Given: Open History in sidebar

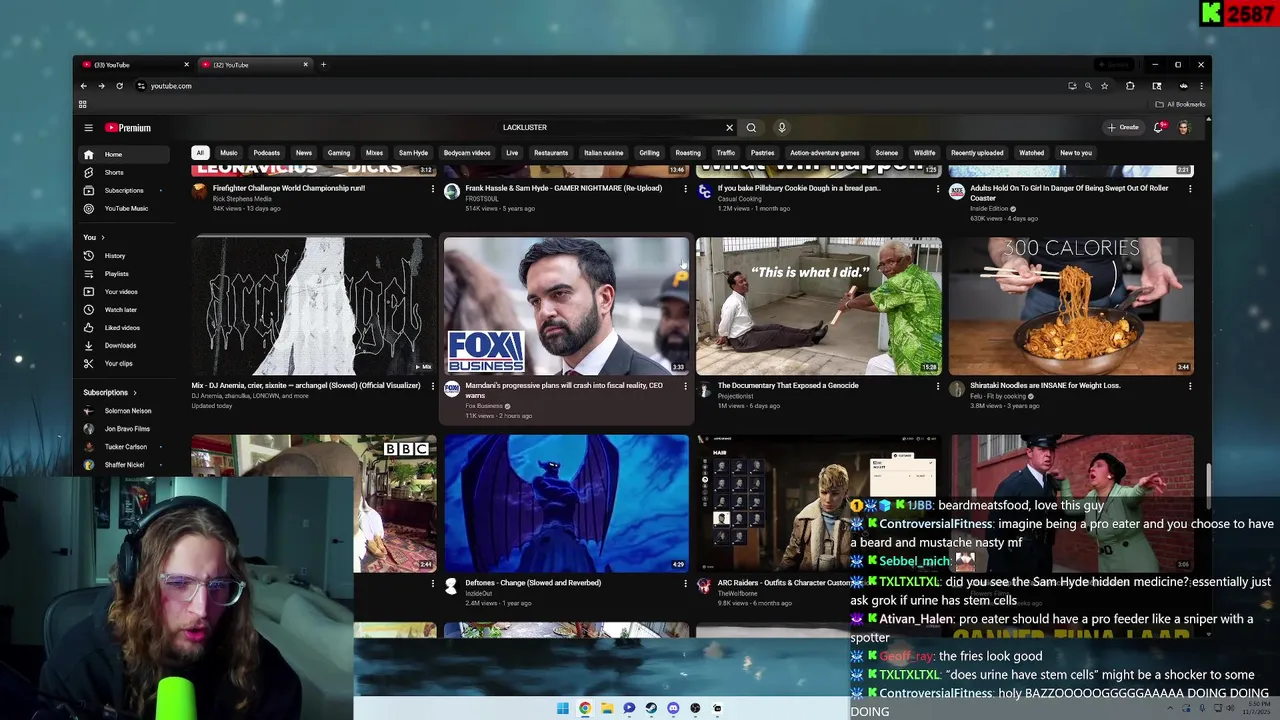Looking at the screenshot, I should click(x=114, y=256).
